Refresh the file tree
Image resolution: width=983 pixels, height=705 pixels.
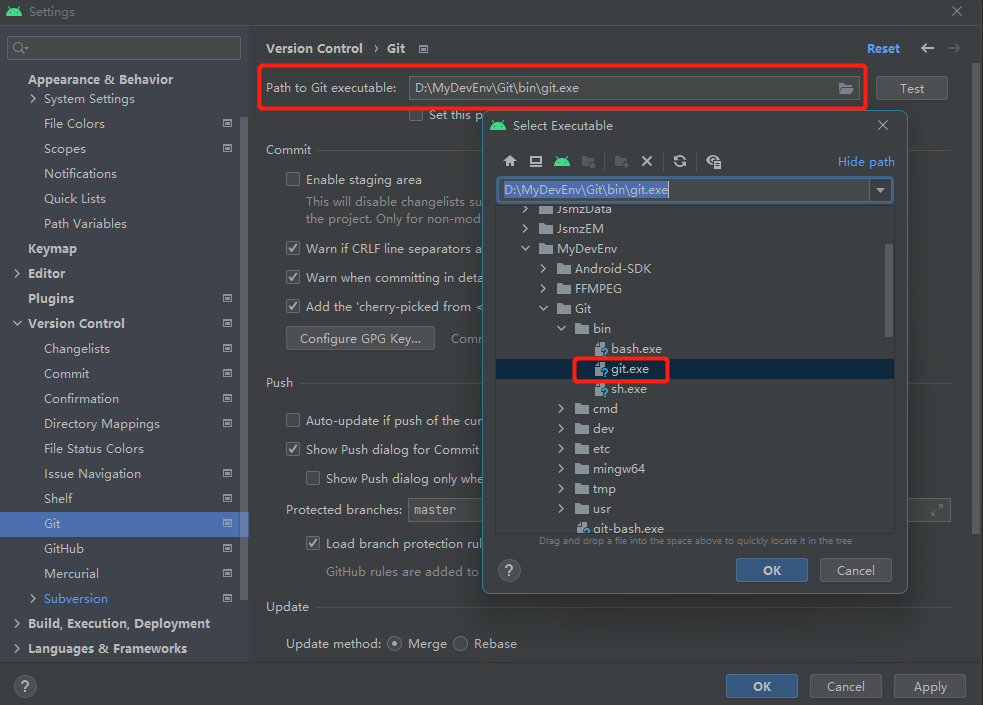[680, 161]
